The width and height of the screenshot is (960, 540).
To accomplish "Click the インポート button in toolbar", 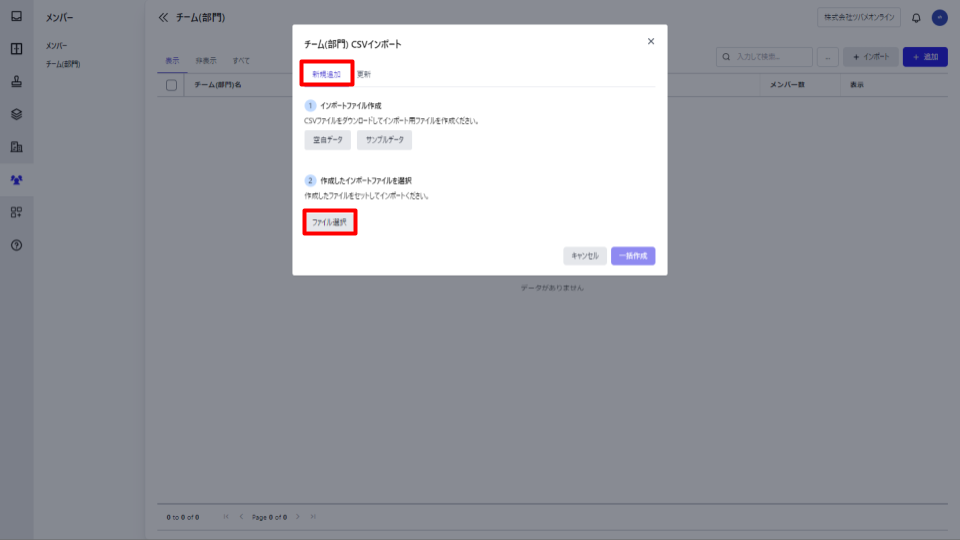I will [871, 57].
